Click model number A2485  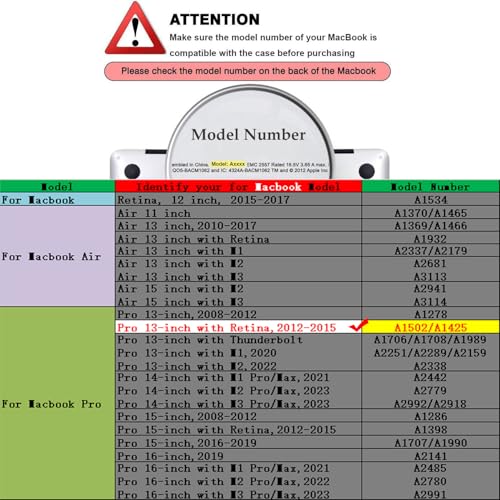430,468
